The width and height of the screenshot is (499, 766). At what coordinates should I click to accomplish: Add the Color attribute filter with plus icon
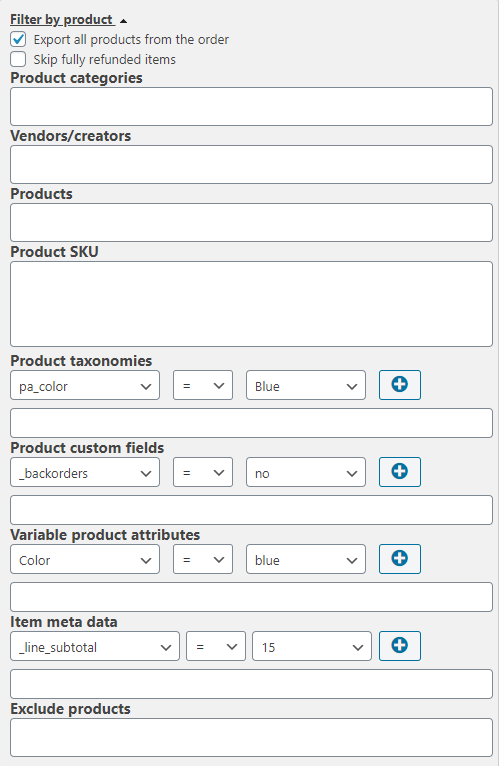tap(399, 559)
